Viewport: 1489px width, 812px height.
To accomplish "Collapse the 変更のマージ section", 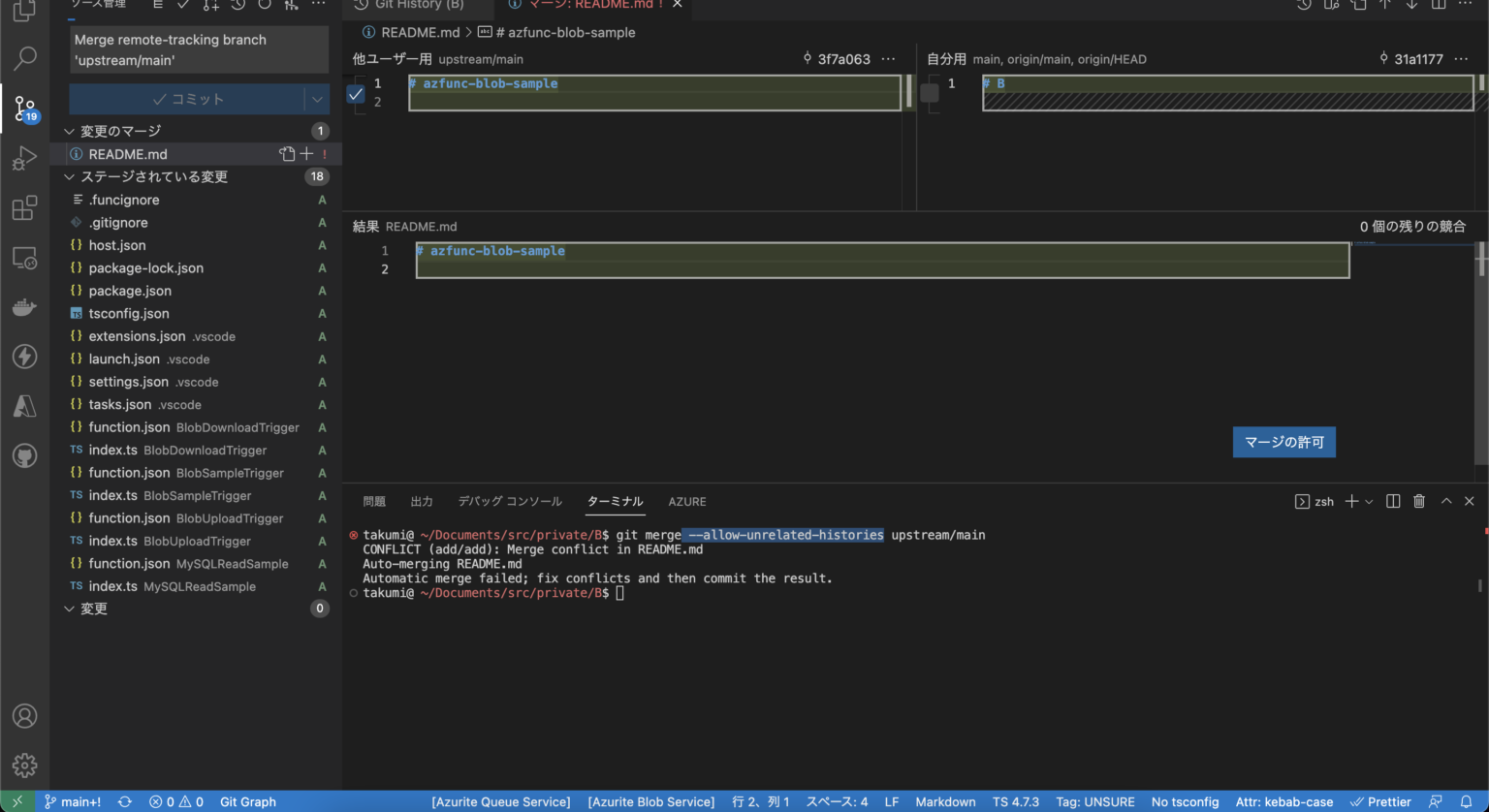I will tap(70, 131).
